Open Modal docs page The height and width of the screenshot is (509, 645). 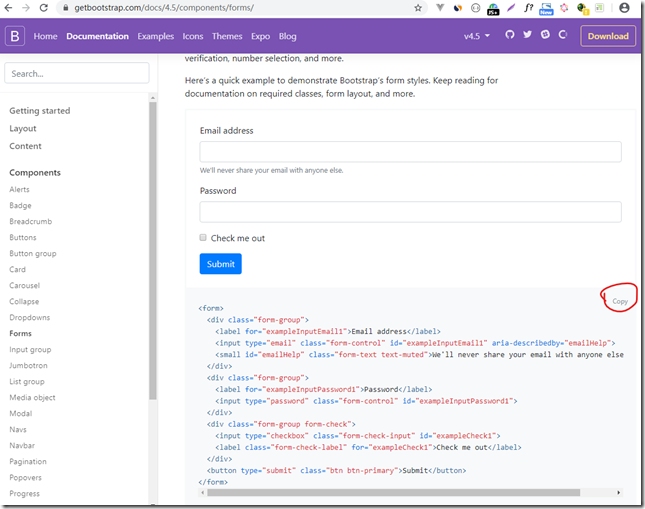click(x=21, y=414)
